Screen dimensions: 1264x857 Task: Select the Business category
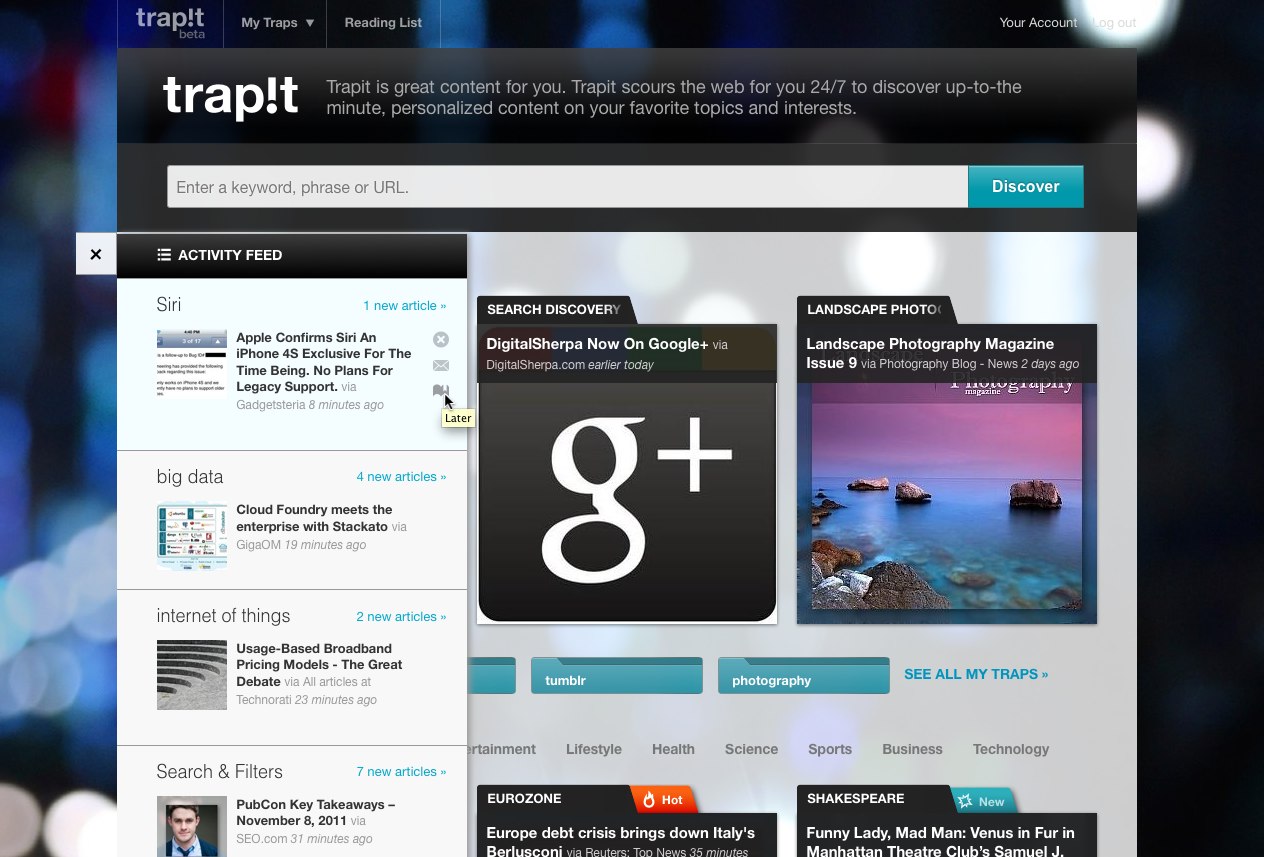coord(912,749)
